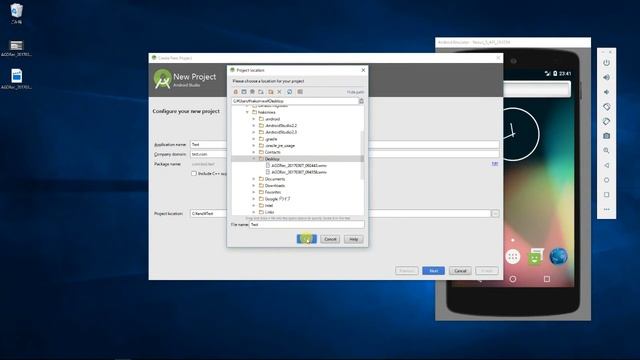Focus the path text field in dialog
The width and height of the screenshot is (640, 360).
[295, 101]
